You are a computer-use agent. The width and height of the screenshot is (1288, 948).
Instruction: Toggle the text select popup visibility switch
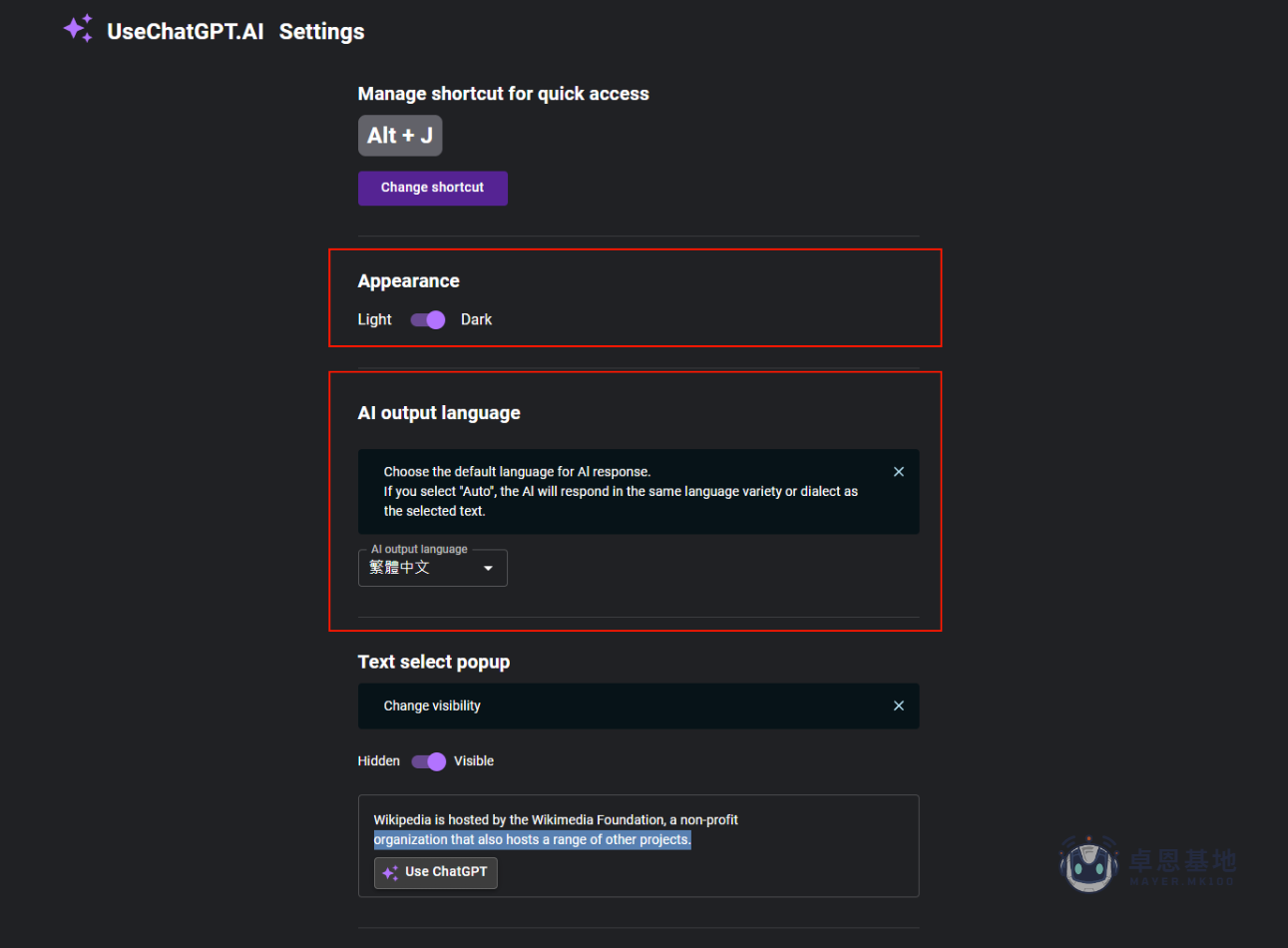point(428,761)
